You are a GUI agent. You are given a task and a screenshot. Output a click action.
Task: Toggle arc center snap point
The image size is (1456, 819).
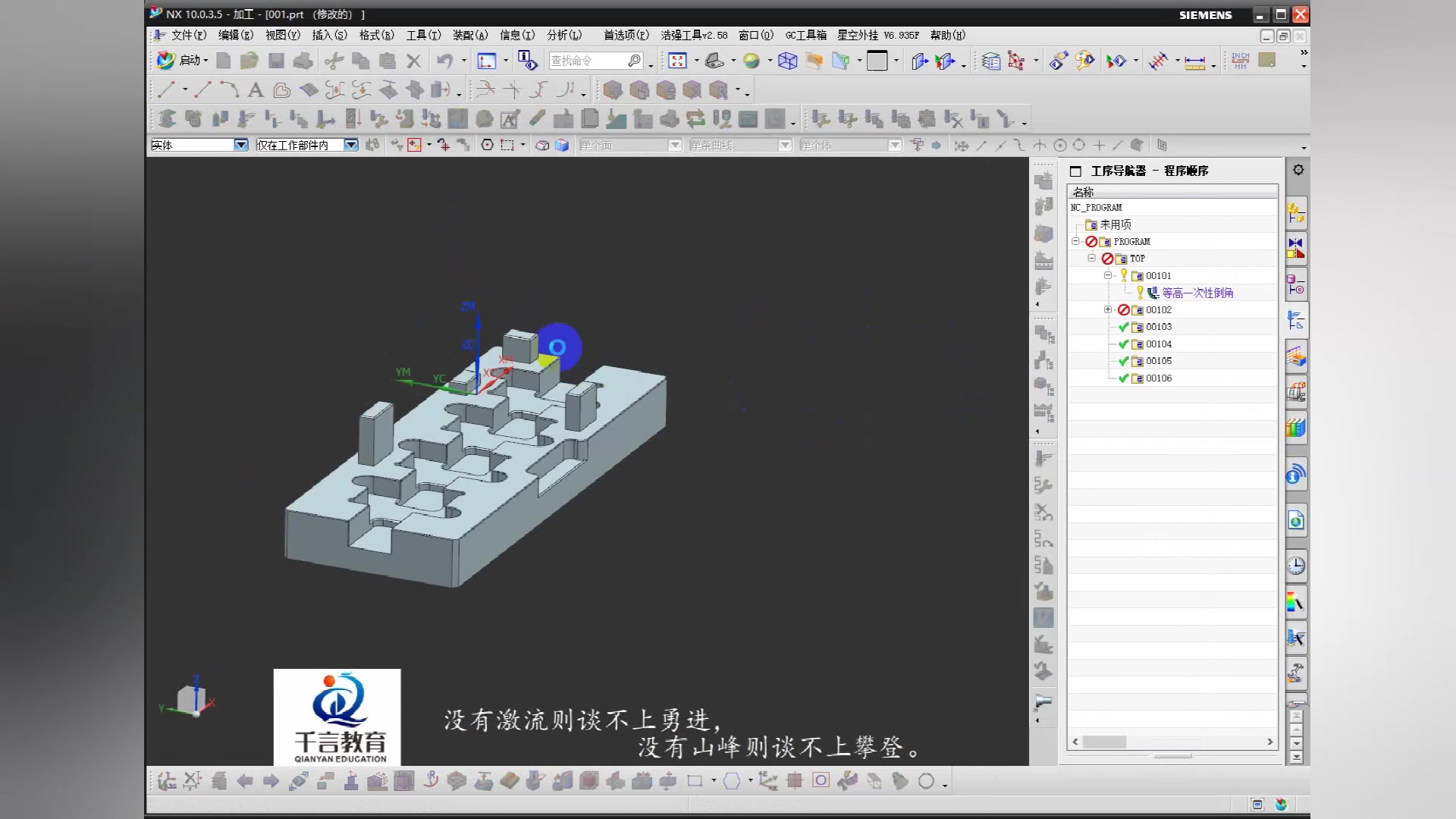point(1060,146)
